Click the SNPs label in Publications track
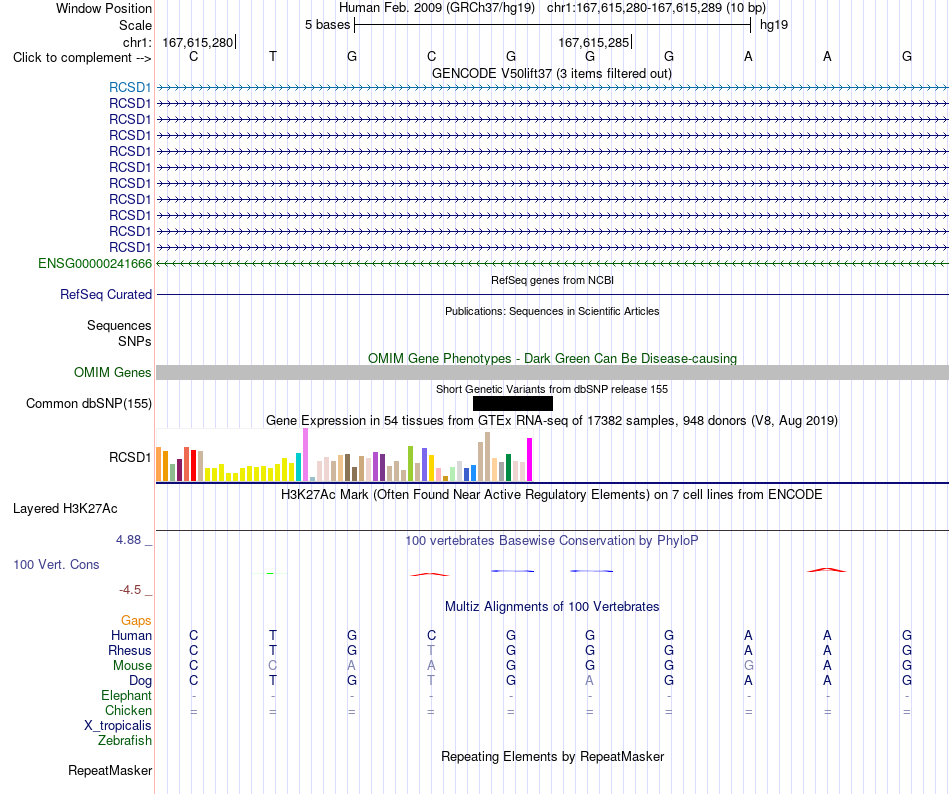 click(x=135, y=342)
